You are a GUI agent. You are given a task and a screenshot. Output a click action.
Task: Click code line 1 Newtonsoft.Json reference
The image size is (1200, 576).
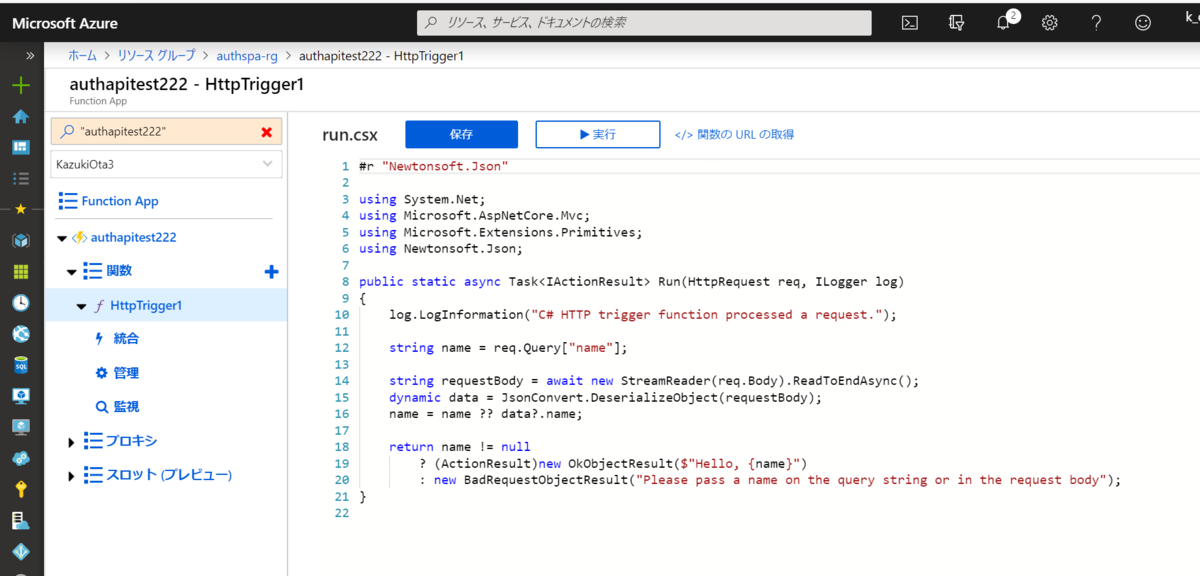click(x=434, y=166)
